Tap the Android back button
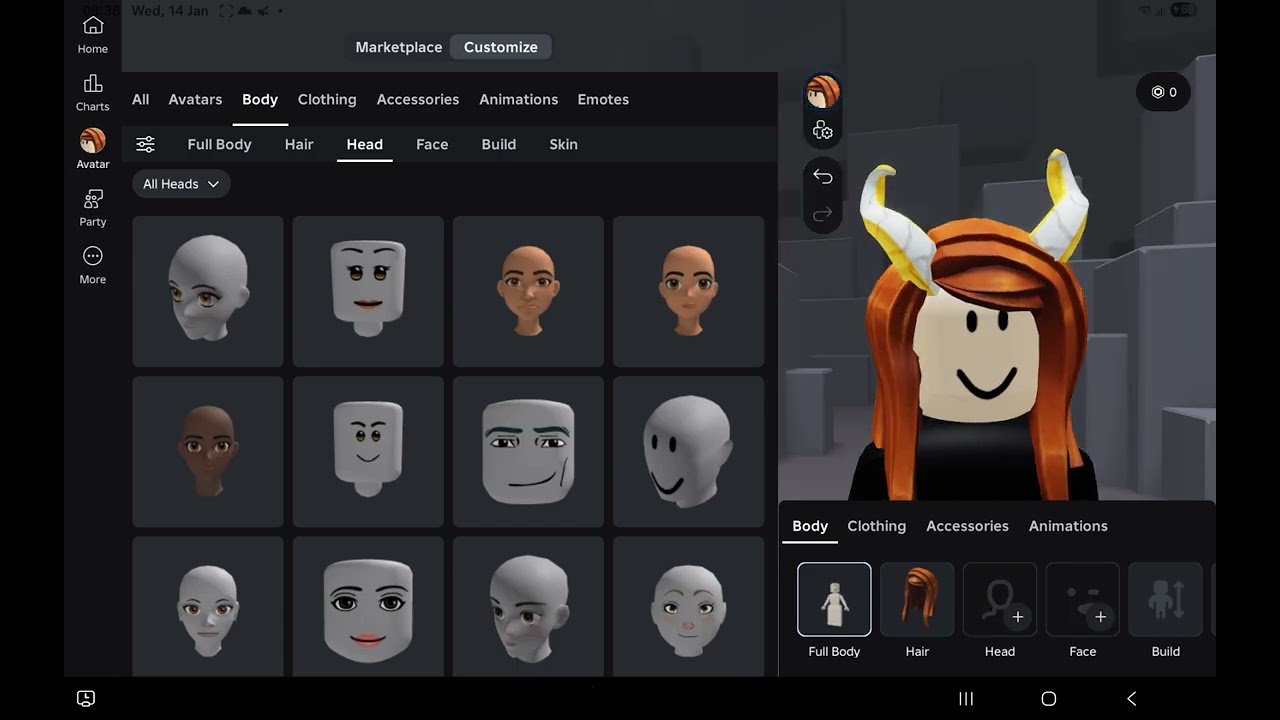1280x720 pixels. tap(1132, 699)
